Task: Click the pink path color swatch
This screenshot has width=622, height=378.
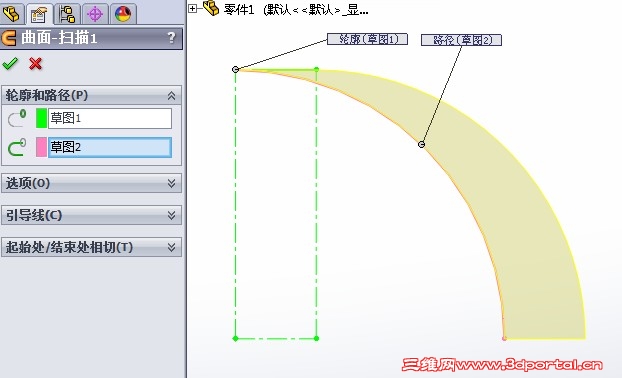Action: click(x=41, y=147)
